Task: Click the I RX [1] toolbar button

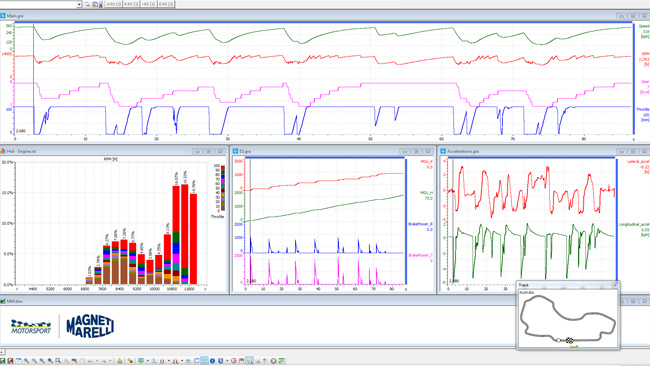Action: click(x=149, y=4)
